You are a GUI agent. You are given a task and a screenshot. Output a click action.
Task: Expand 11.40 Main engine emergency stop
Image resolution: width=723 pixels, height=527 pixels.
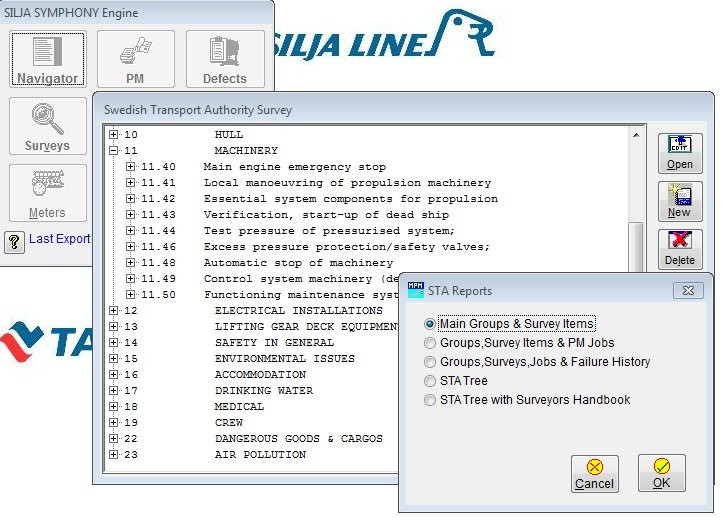[x=130, y=166]
